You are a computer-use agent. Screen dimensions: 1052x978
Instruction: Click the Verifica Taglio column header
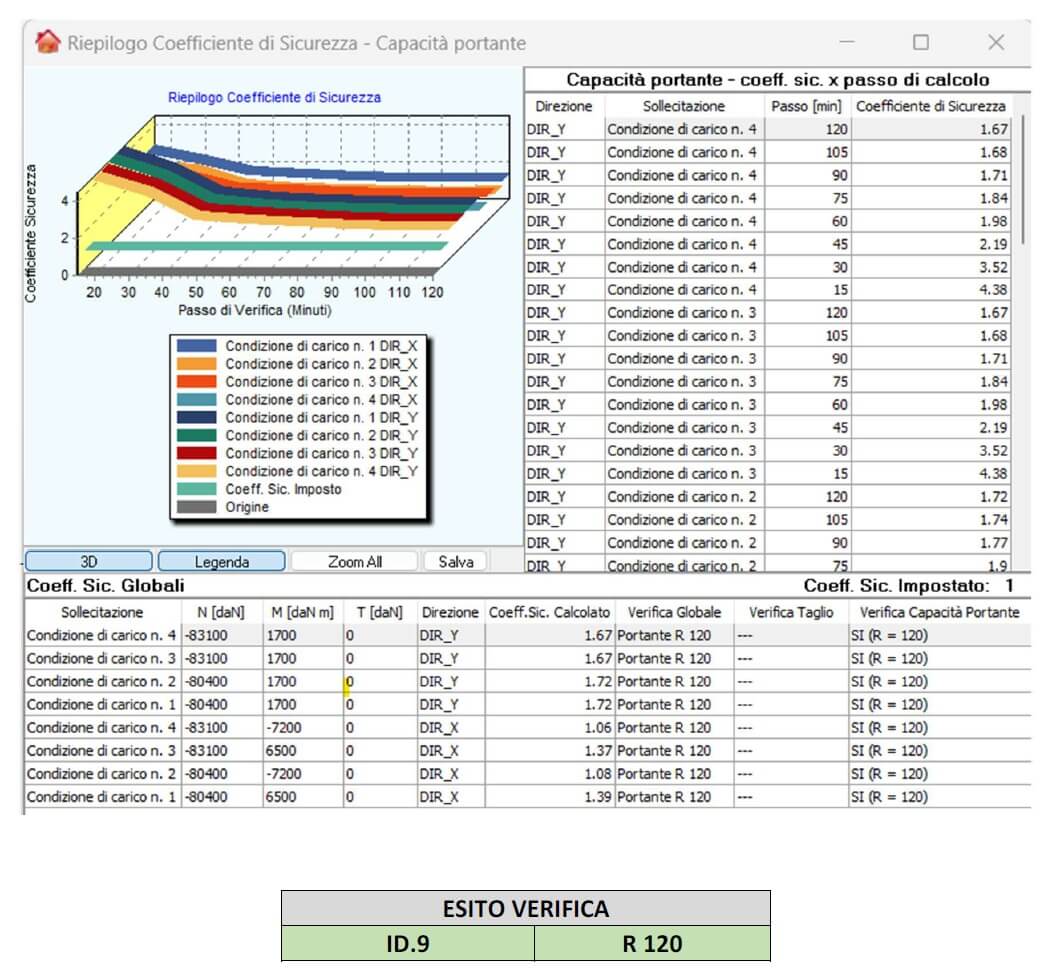click(791, 612)
